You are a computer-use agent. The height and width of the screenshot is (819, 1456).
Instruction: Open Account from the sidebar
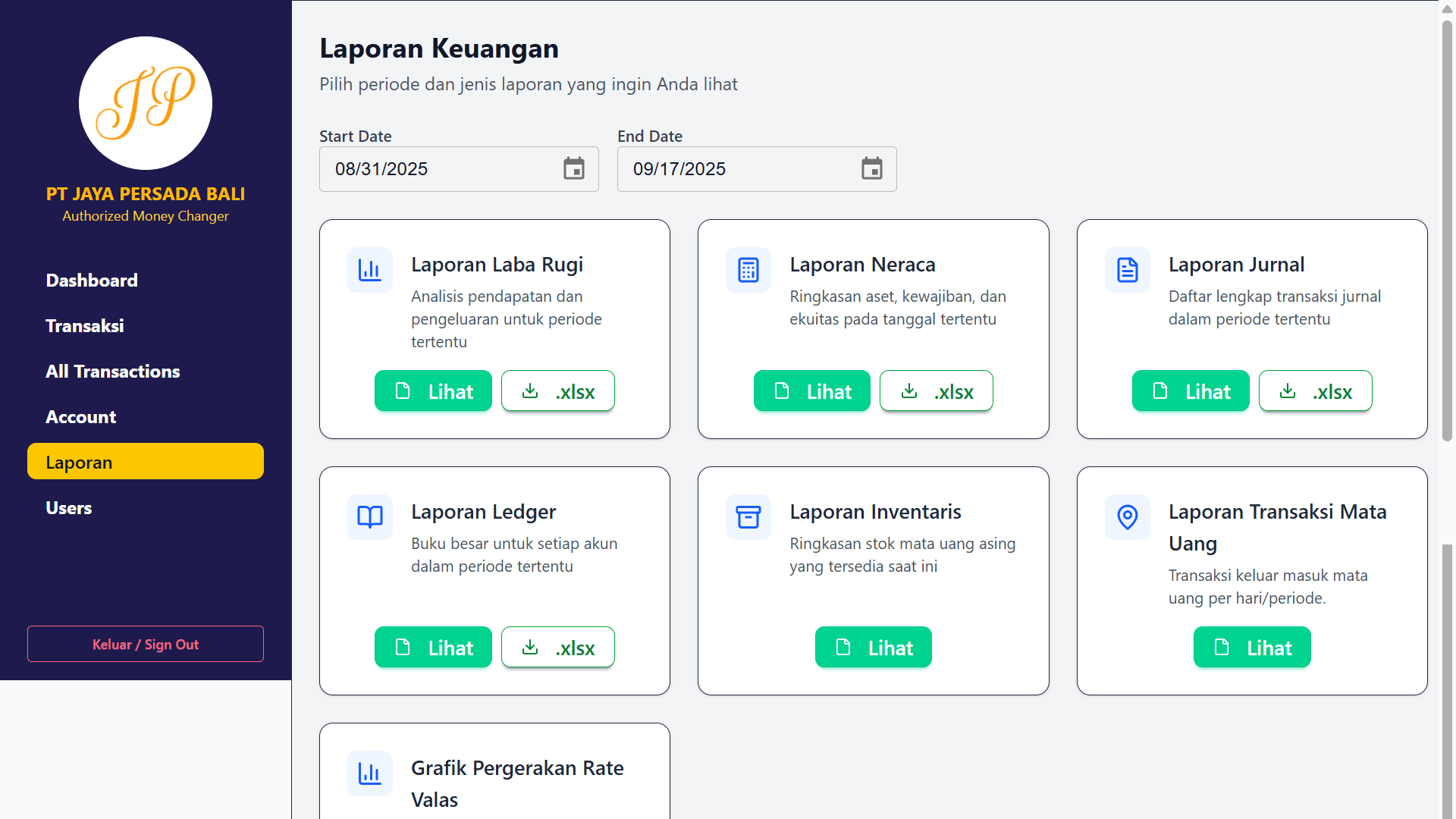pos(81,417)
